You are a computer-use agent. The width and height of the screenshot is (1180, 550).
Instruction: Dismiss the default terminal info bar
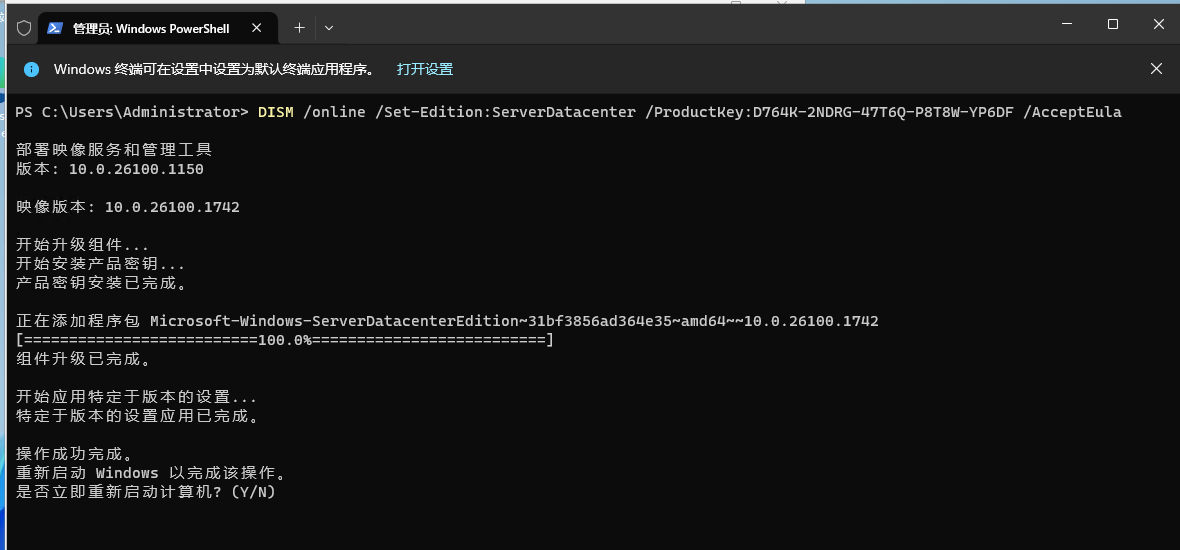[1157, 68]
